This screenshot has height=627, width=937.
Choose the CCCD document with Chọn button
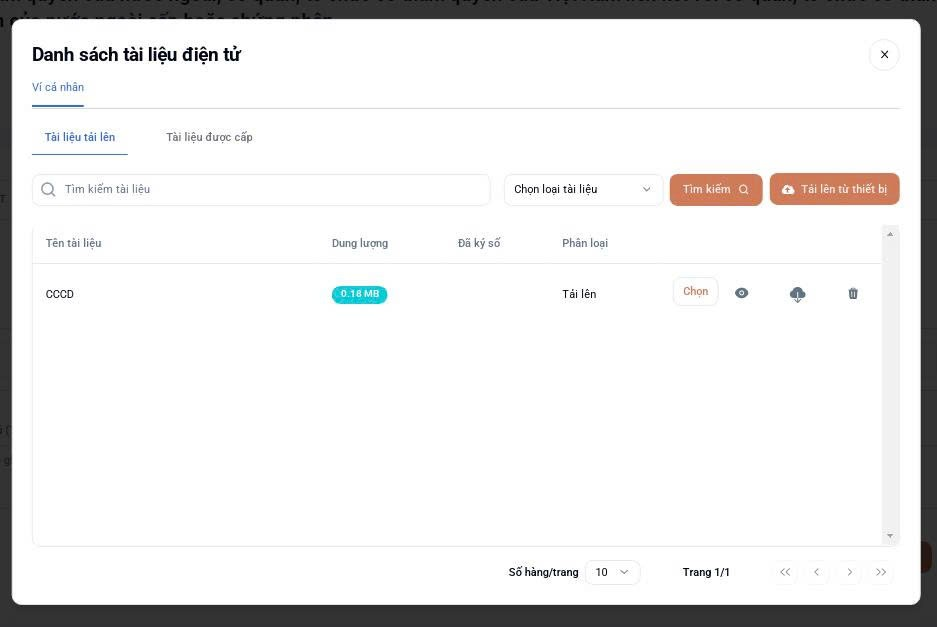pos(696,292)
